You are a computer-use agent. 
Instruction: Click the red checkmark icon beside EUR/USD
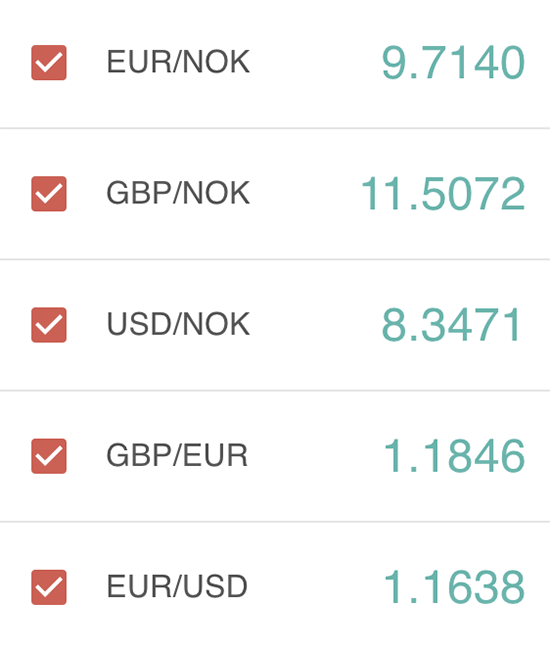49,587
